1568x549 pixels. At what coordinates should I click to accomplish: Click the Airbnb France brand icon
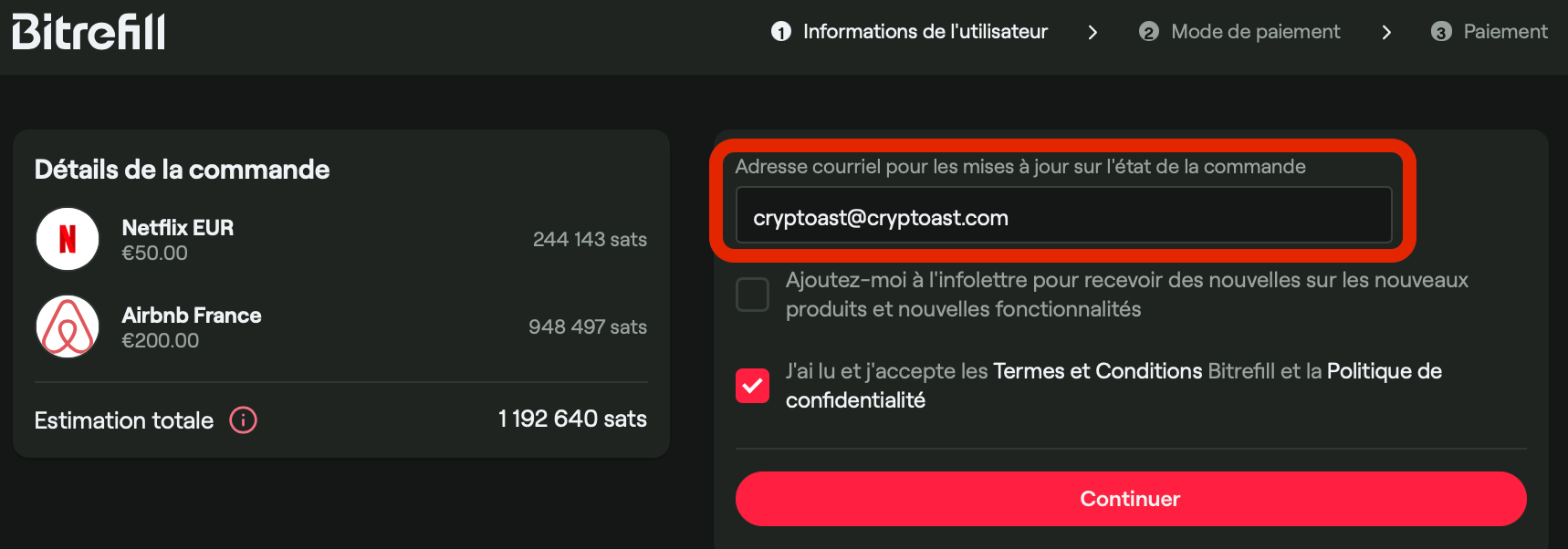(x=67, y=326)
